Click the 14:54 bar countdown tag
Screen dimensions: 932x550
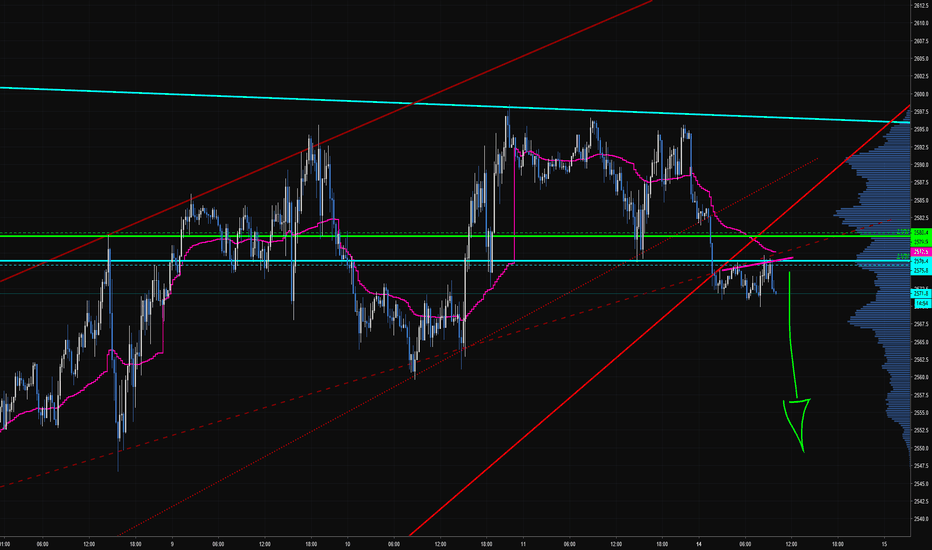tap(922, 303)
